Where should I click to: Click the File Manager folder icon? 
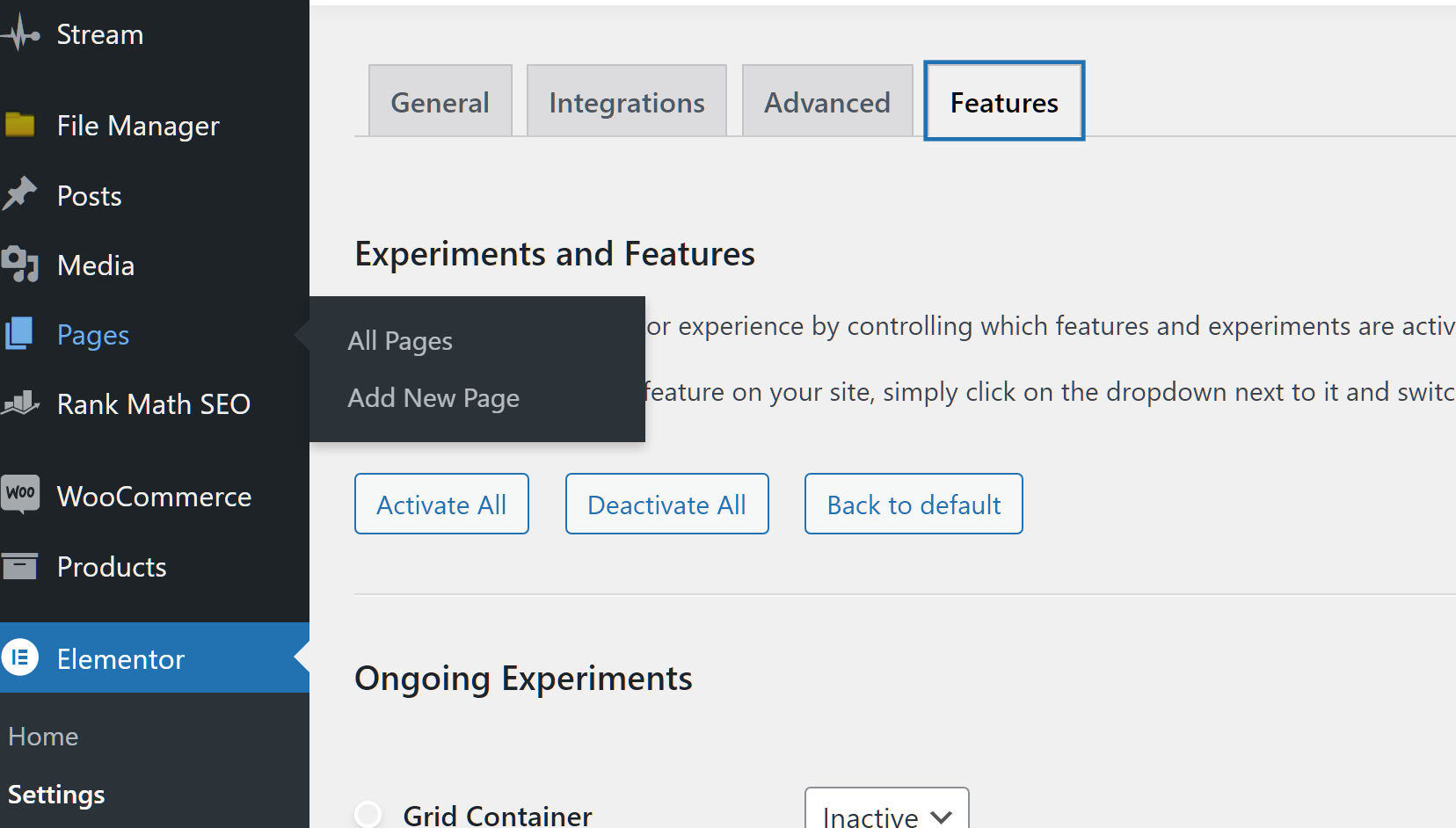pos(20,126)
